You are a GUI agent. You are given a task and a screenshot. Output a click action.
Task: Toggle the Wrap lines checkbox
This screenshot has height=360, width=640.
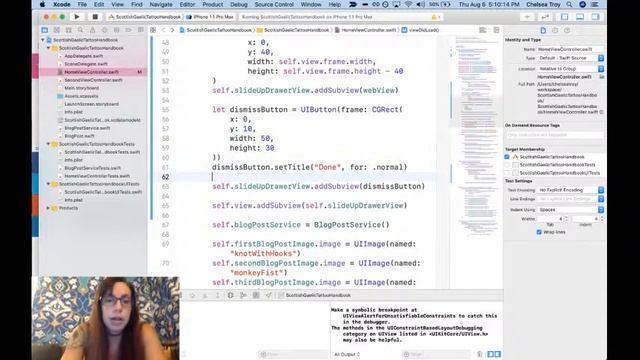(x=539, y=232)
